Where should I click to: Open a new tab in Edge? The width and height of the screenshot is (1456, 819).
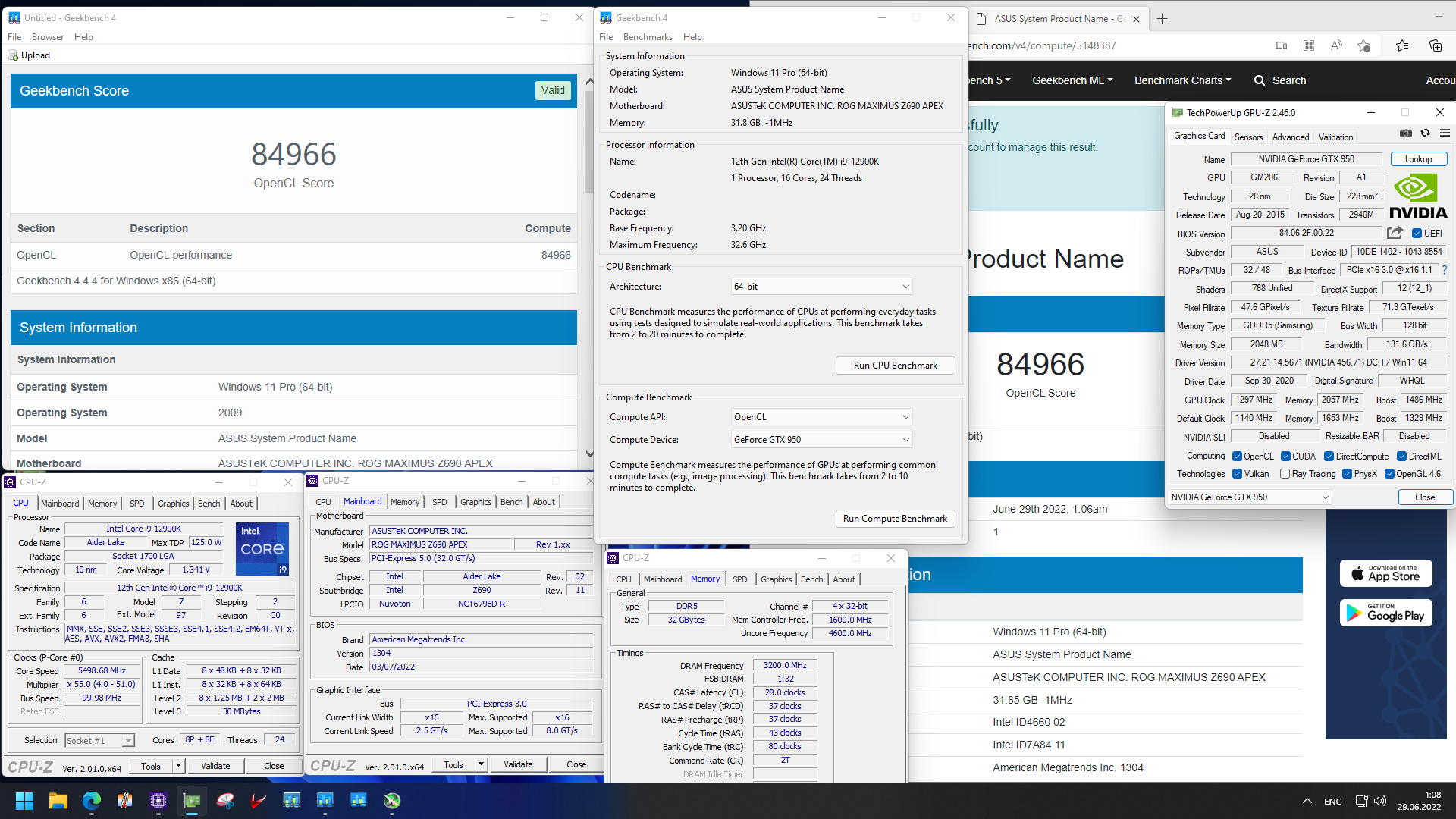coord(1162,19)
